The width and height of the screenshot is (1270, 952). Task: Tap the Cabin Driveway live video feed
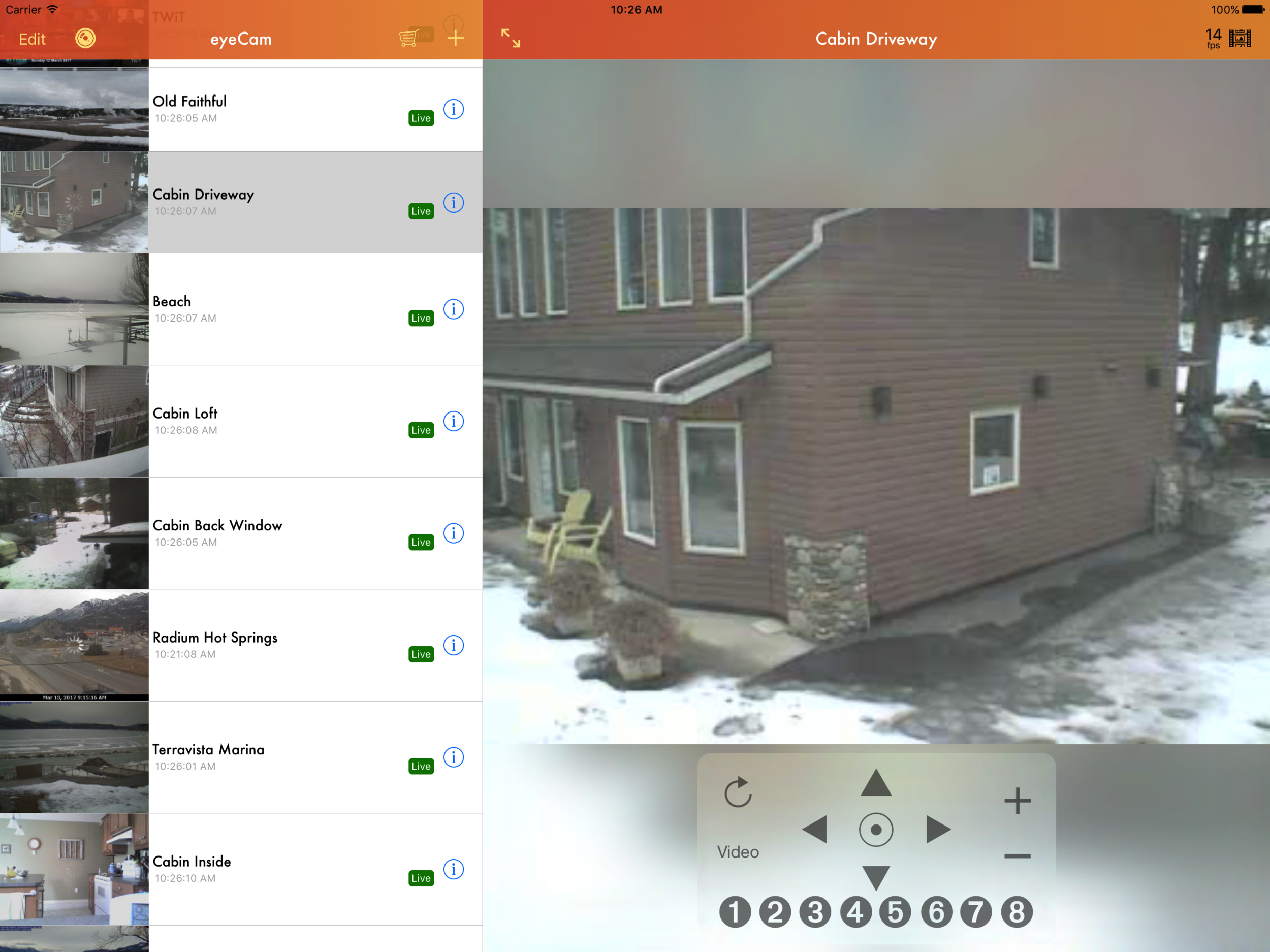(876, 475)
